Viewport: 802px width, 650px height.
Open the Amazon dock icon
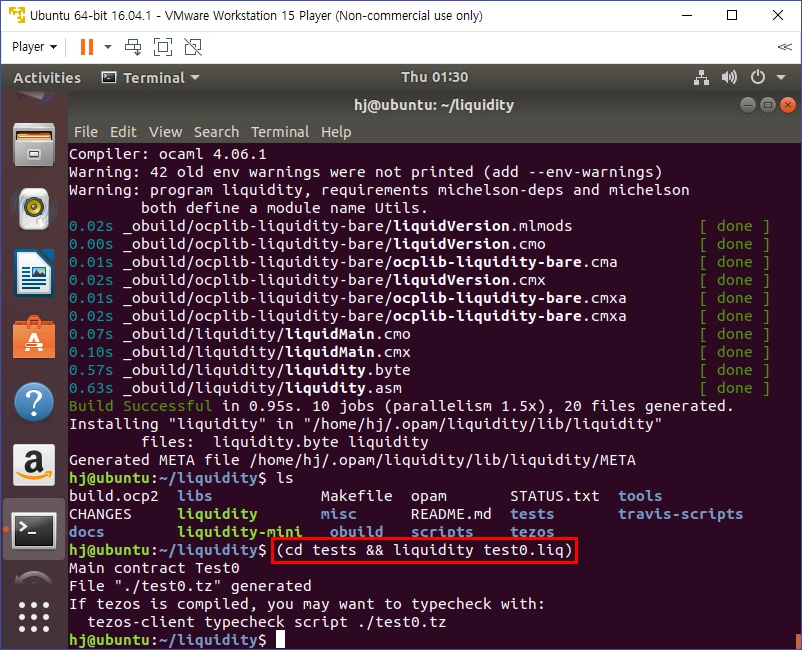coord(34,465)
